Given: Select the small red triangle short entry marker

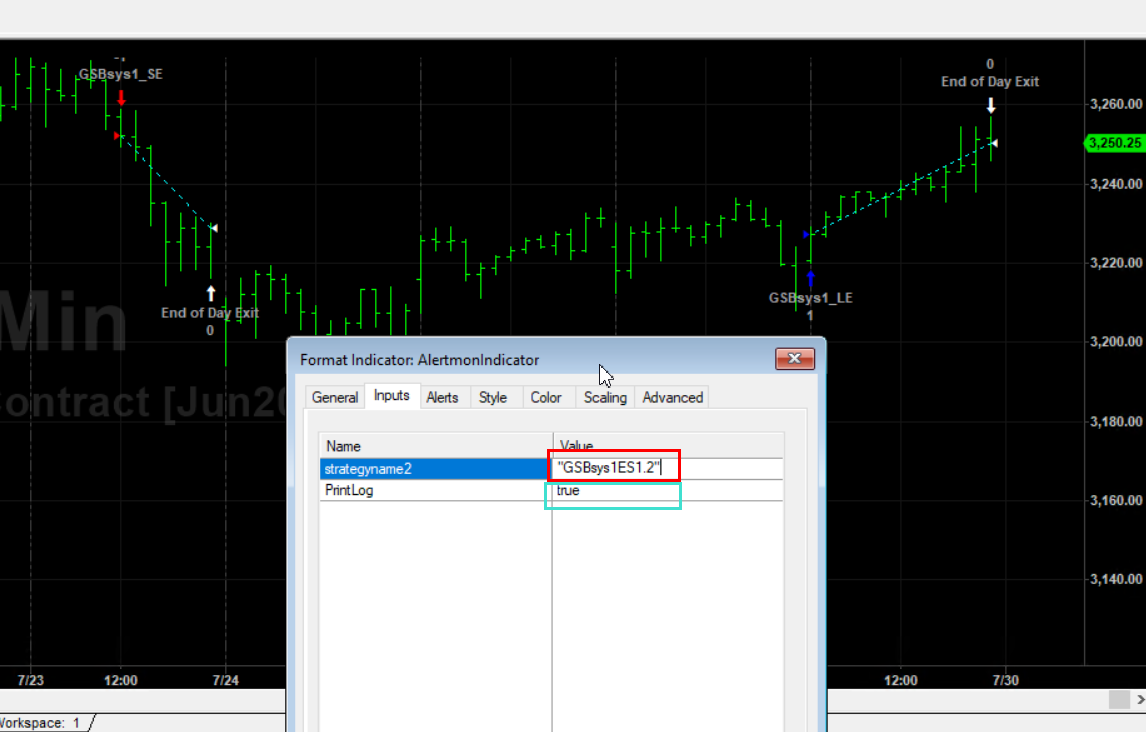Looking at the screenshot, I should point(117,136).
